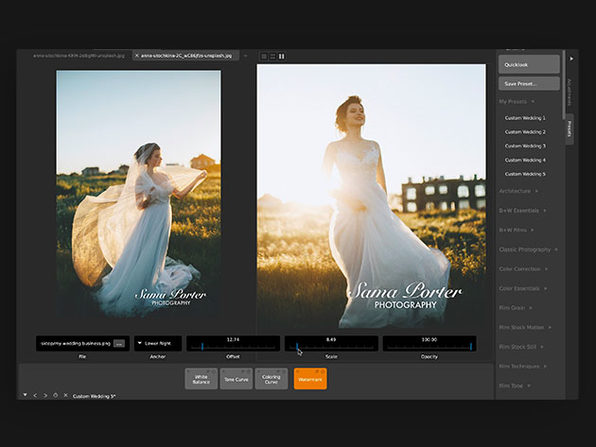
Task: Select the Tone Curve panel button
Action: pos(236,379)
